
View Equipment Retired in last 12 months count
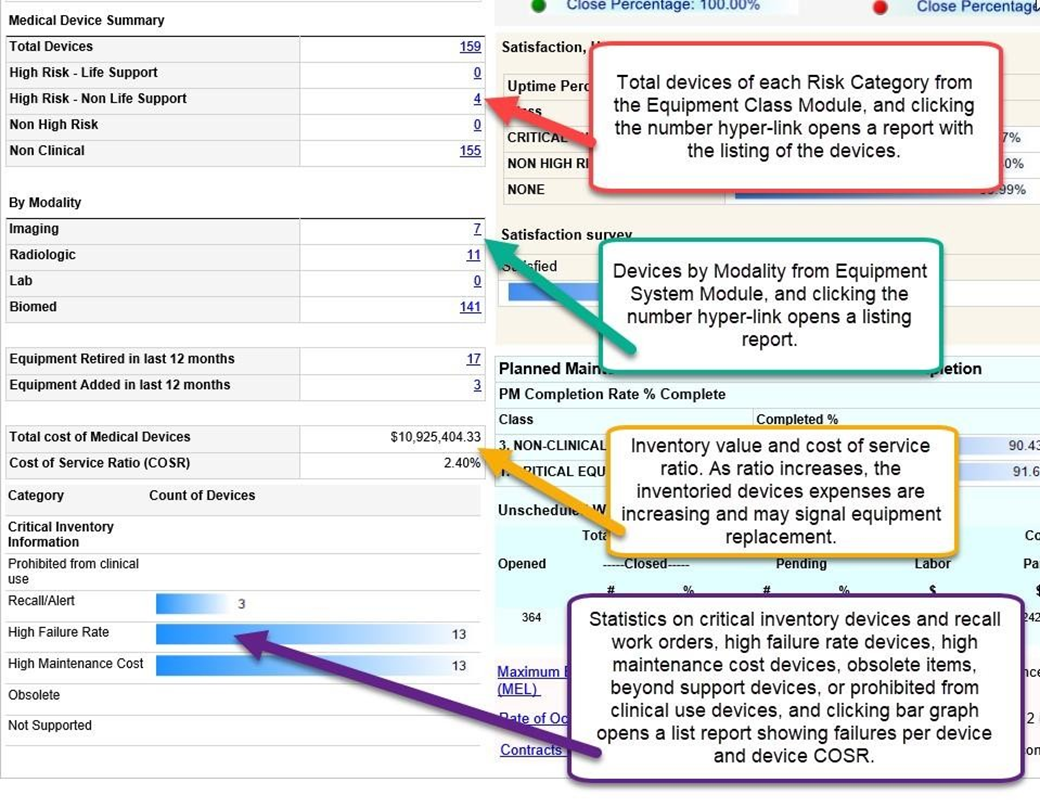[x=473, y=359]
